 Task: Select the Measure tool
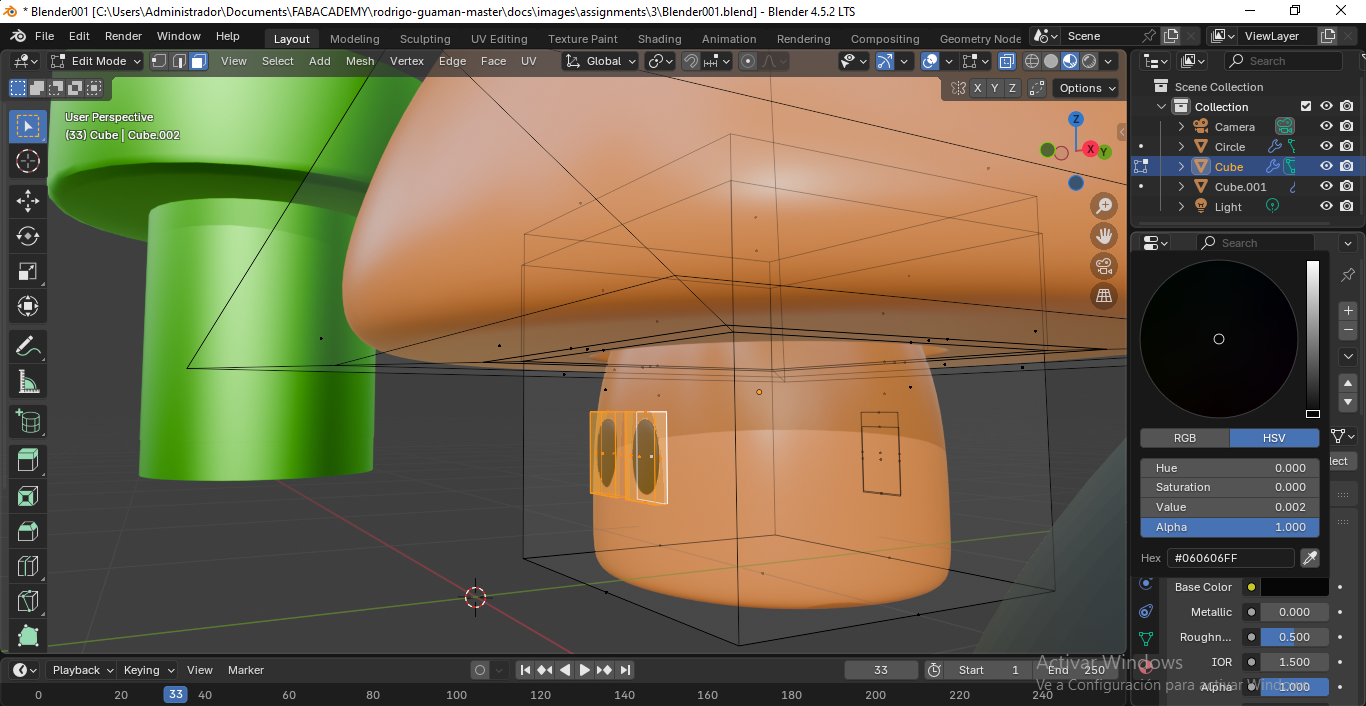[27, 381]
